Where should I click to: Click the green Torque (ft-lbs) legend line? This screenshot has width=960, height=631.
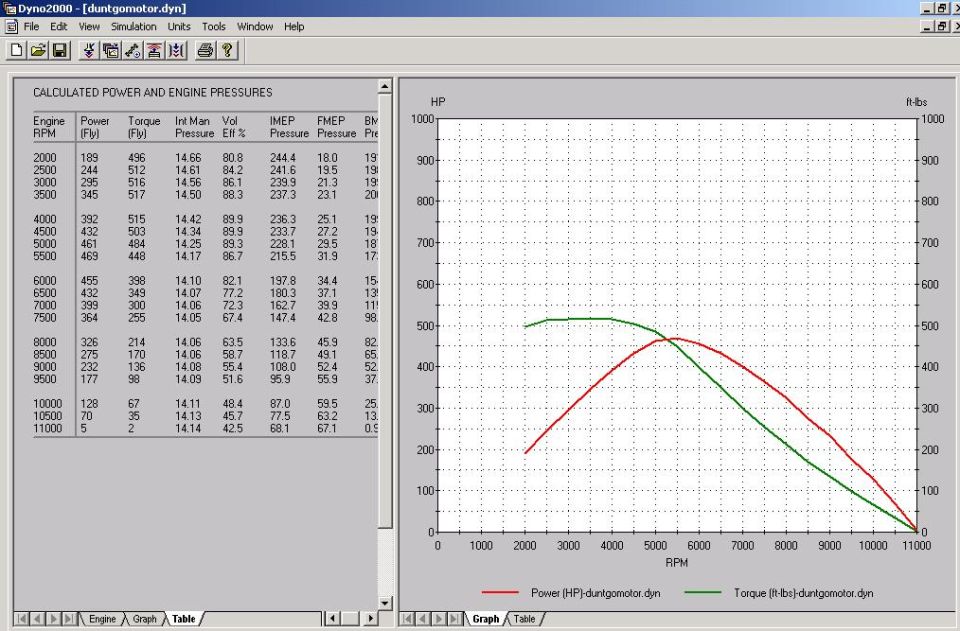tap(702, 592)
